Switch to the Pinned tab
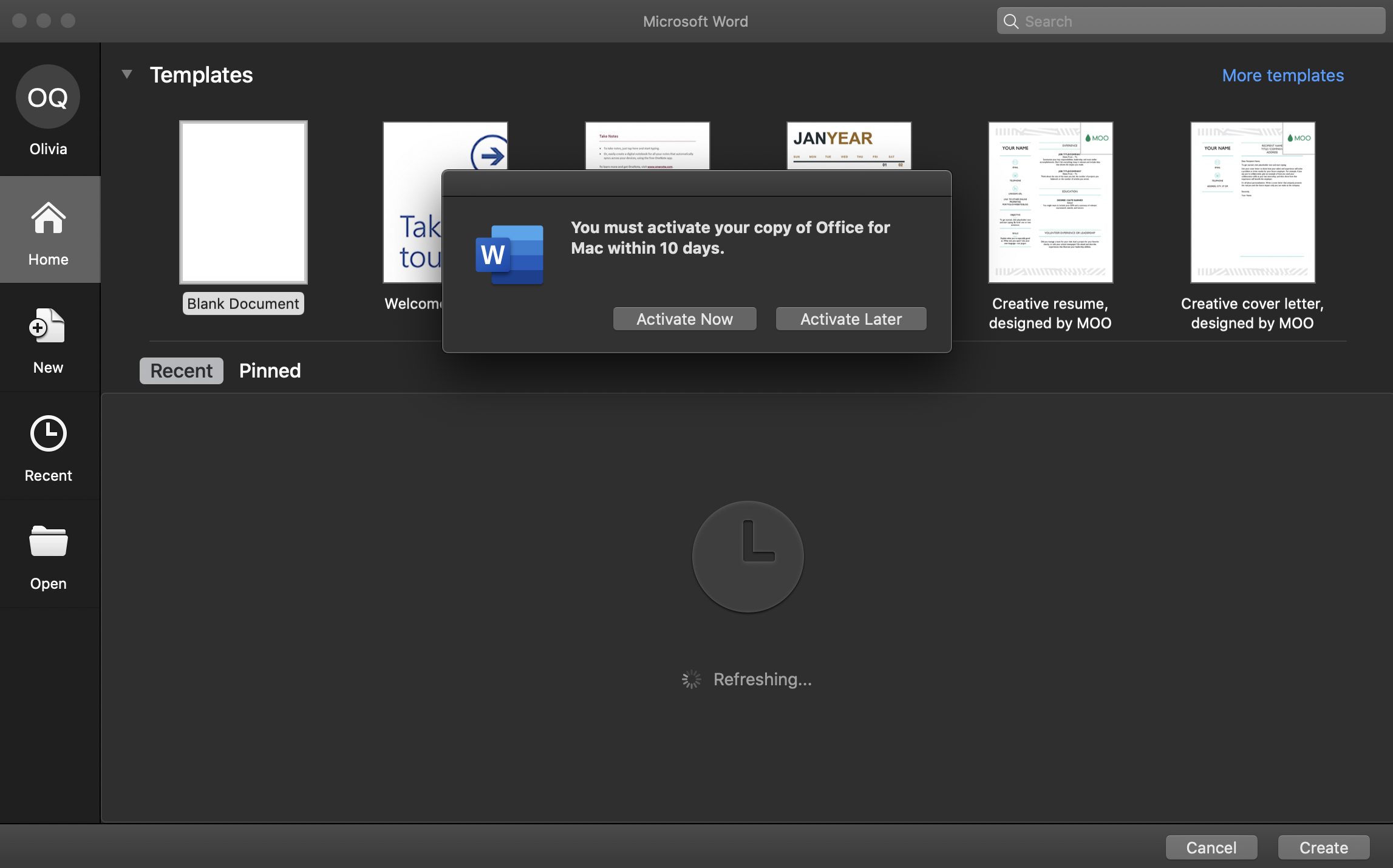 coord(270,370)
